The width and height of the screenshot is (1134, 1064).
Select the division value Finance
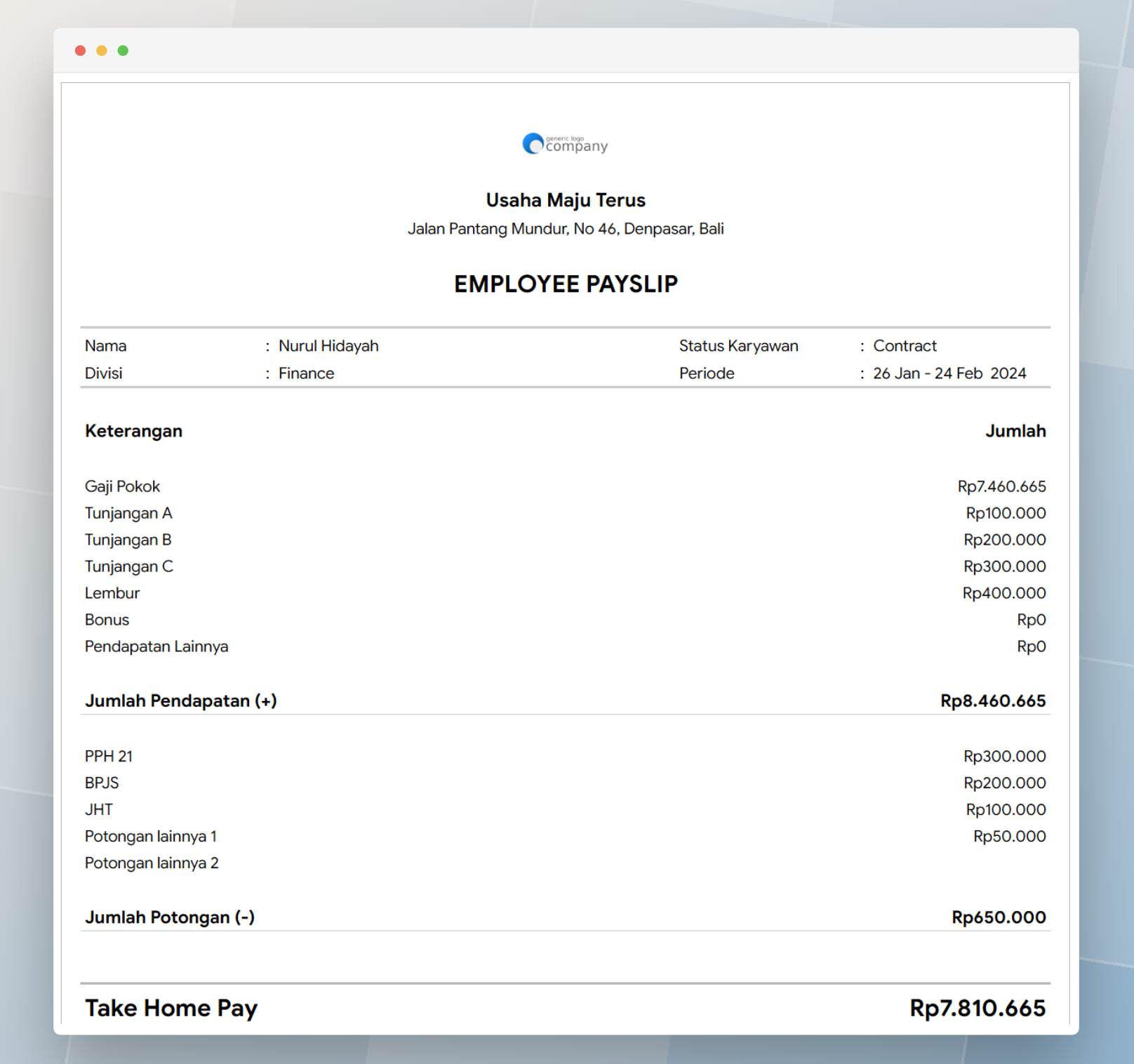[307, 373]
